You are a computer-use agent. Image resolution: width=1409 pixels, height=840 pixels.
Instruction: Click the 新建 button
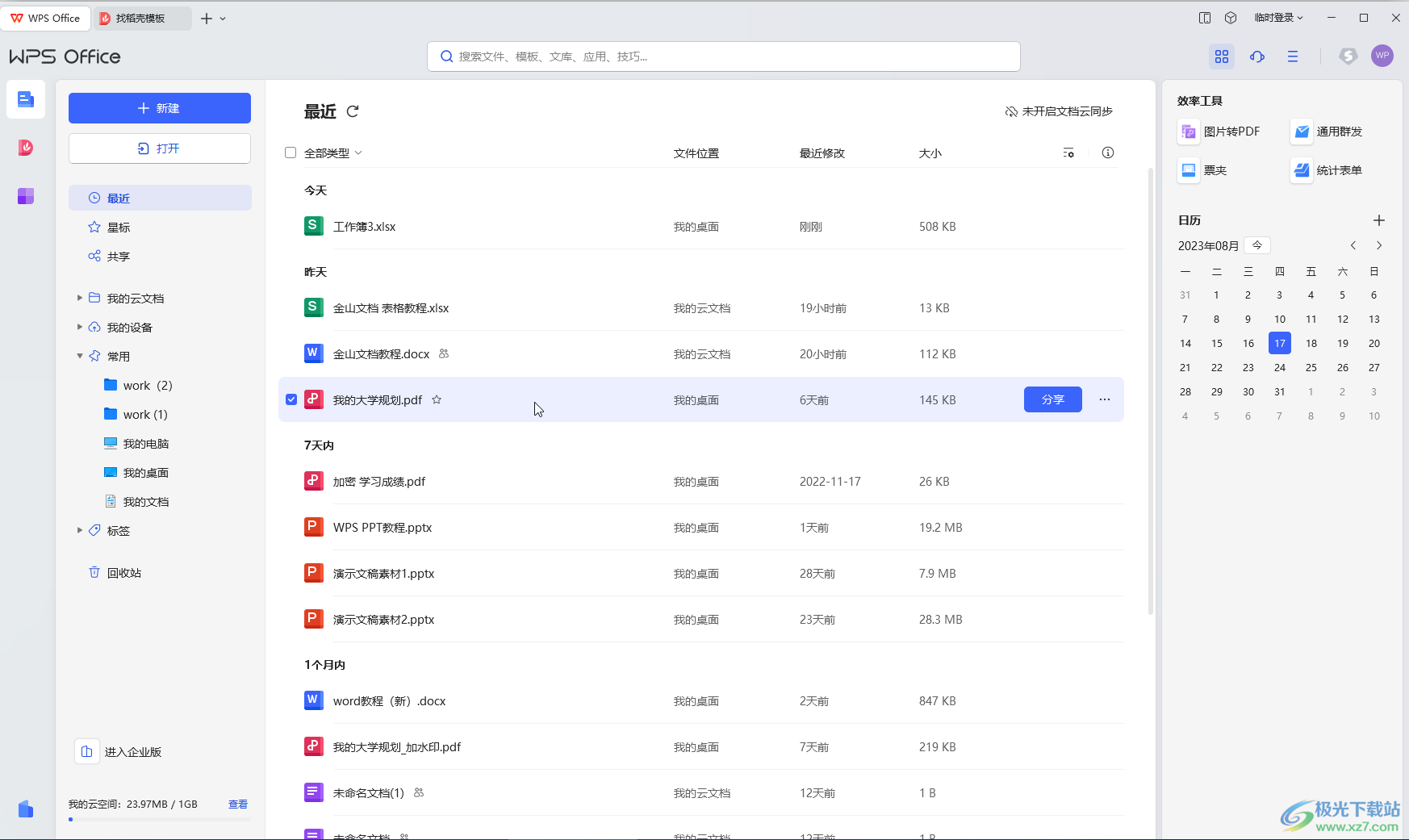click(160, 108)
